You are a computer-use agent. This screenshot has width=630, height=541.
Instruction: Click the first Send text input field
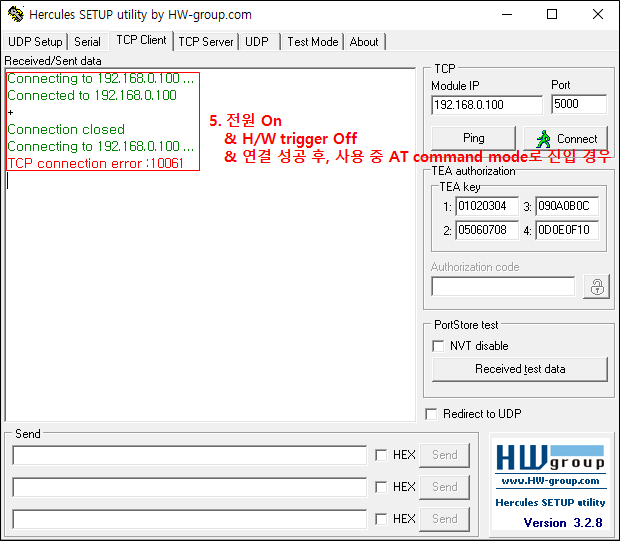(x=190, y=455)
